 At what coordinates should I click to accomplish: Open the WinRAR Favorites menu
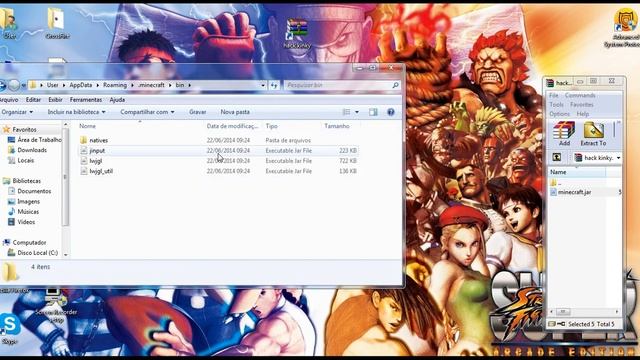[x=582, y=104]
